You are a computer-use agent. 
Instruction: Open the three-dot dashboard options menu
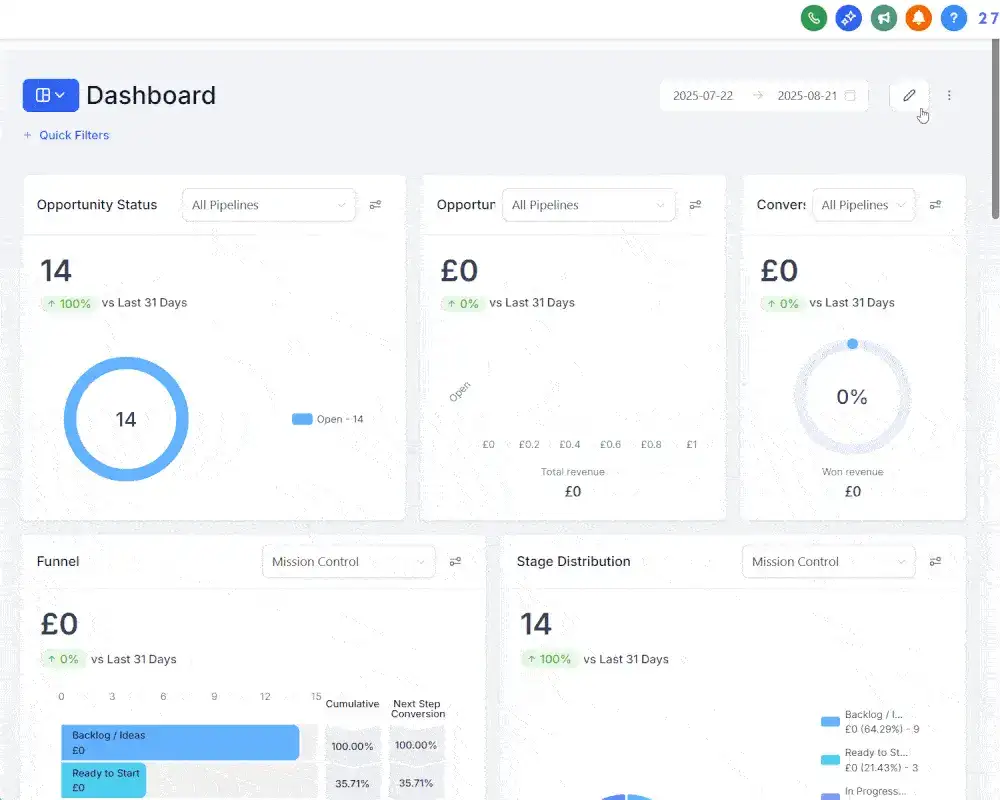click(949, 95)
